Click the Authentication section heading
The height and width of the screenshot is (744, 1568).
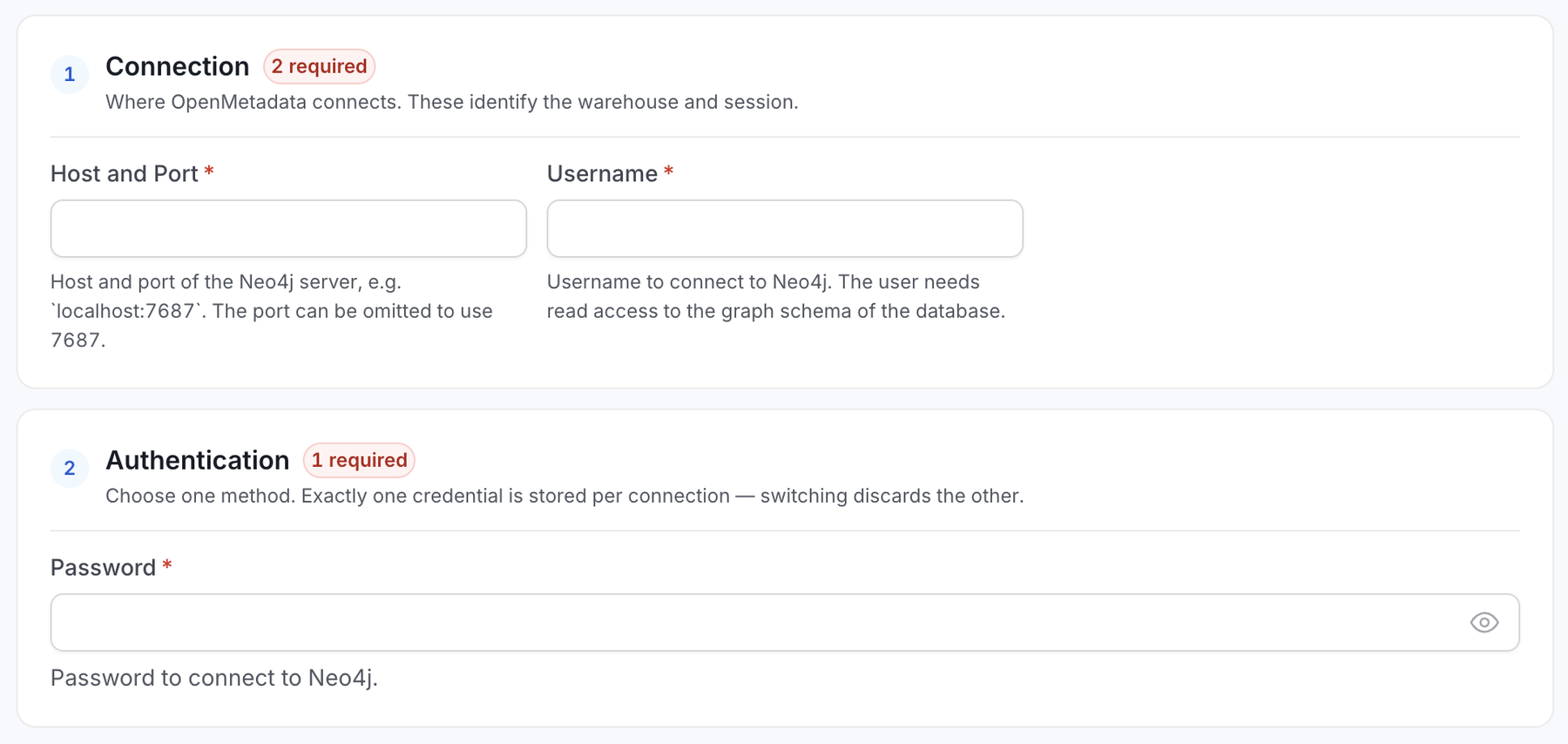point(198,460)
